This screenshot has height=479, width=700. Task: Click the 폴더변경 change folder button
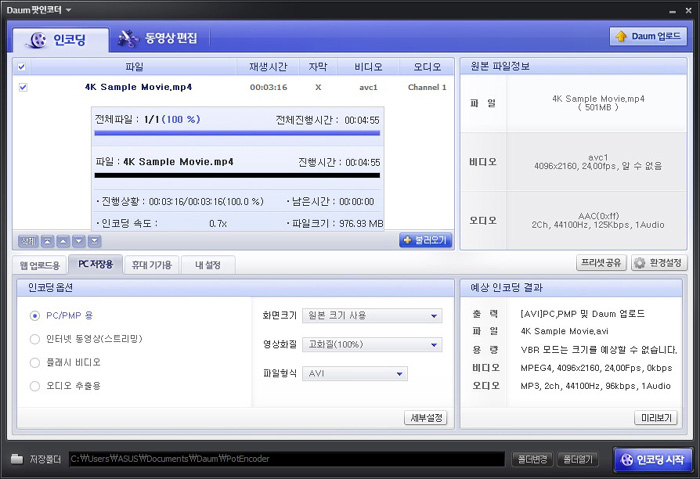point(532,459)
